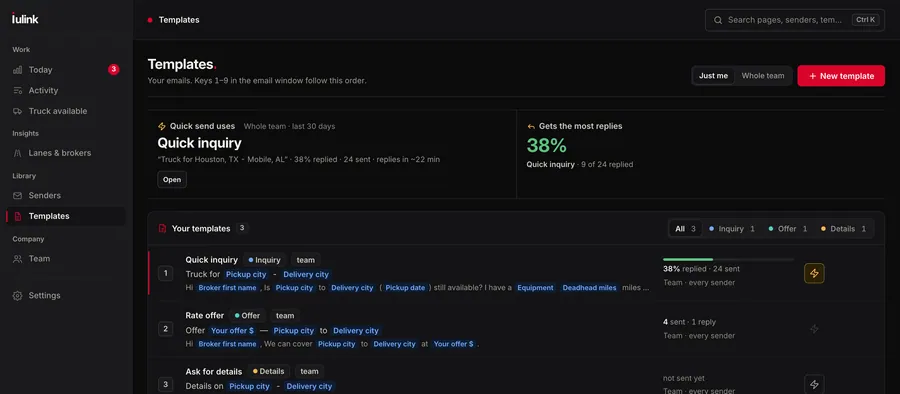The height and width of the screenshot is (394, 900).
Task: Click the Activity list icon
Action: pos(18,91)
